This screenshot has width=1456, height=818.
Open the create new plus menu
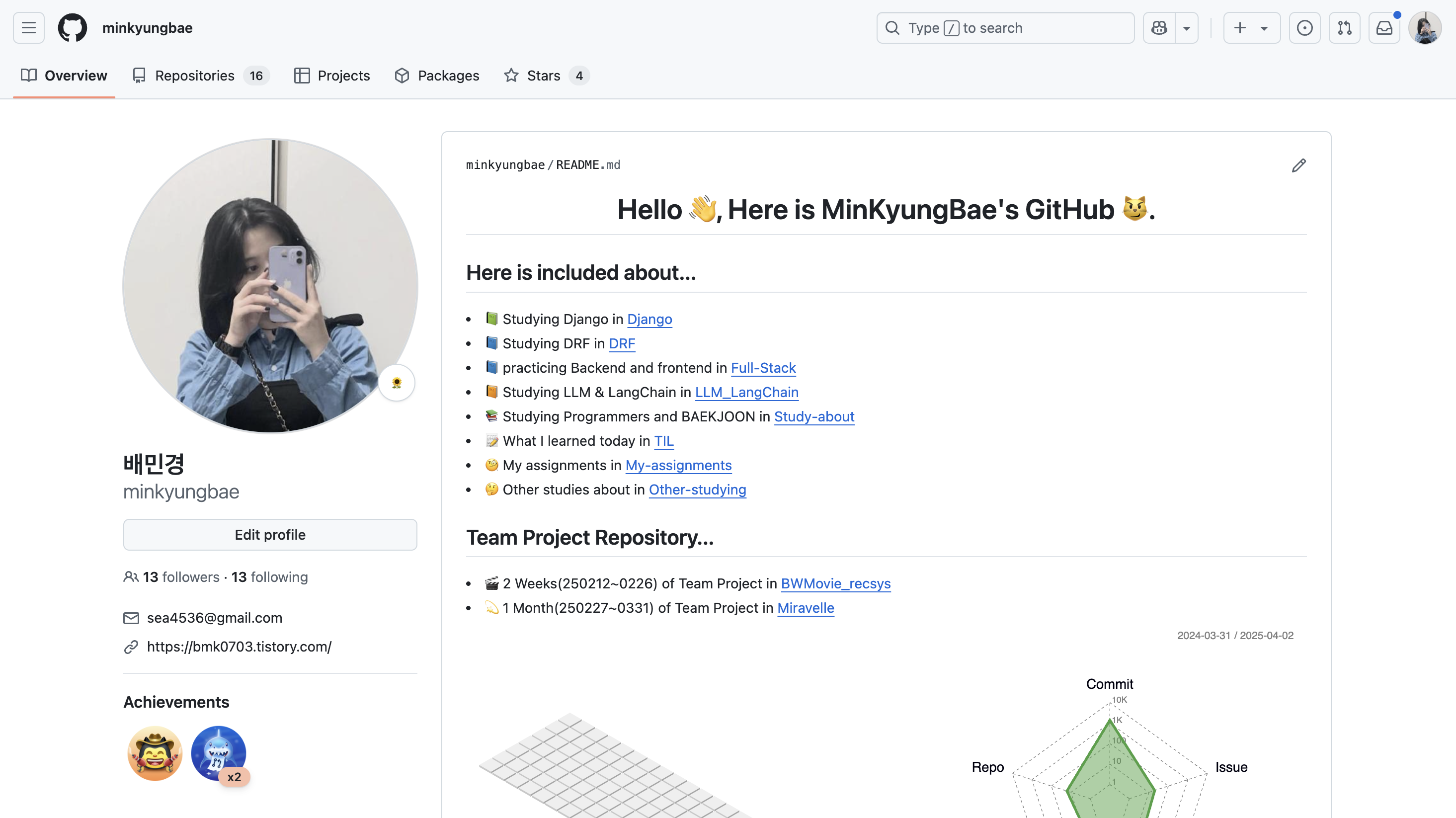tap(1252, 28)
